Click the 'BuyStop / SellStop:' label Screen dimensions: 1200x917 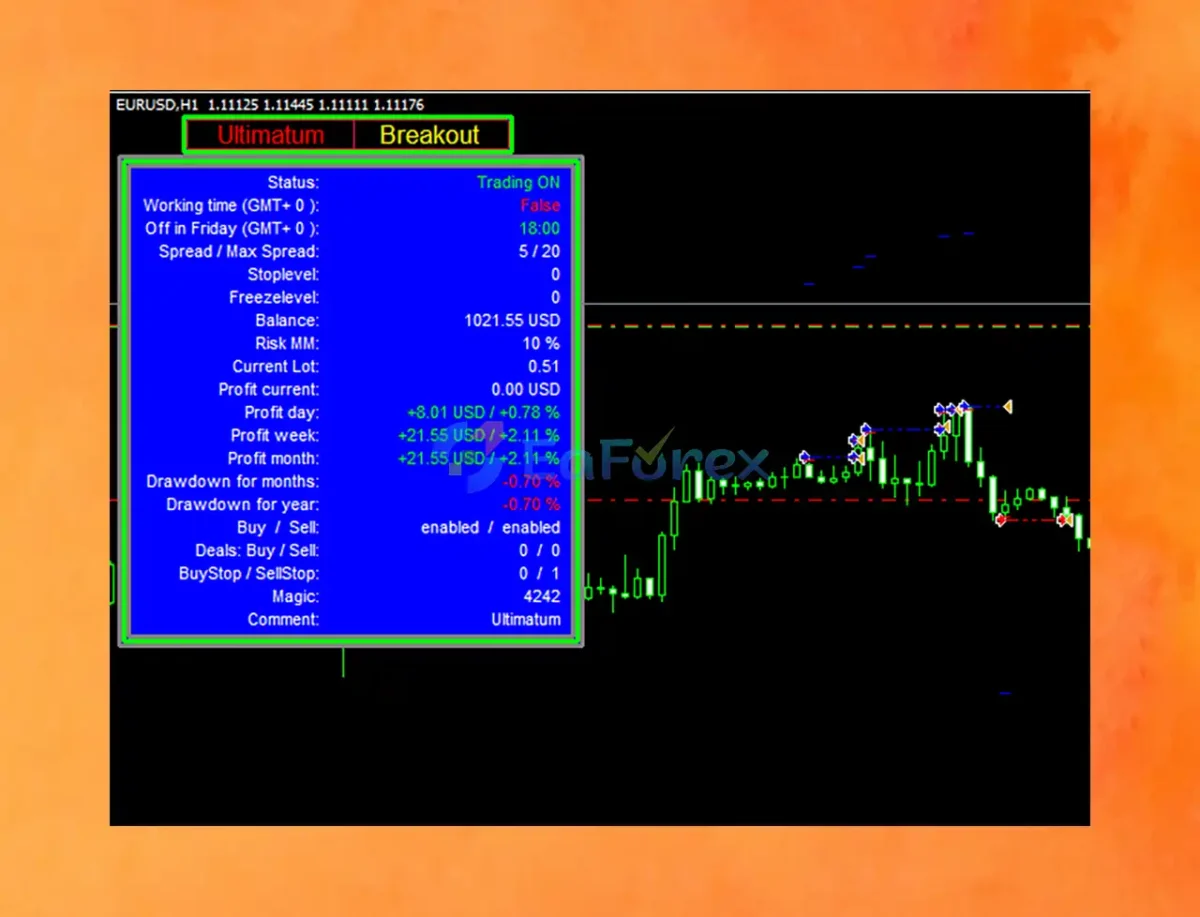click(x=249, y=573)
